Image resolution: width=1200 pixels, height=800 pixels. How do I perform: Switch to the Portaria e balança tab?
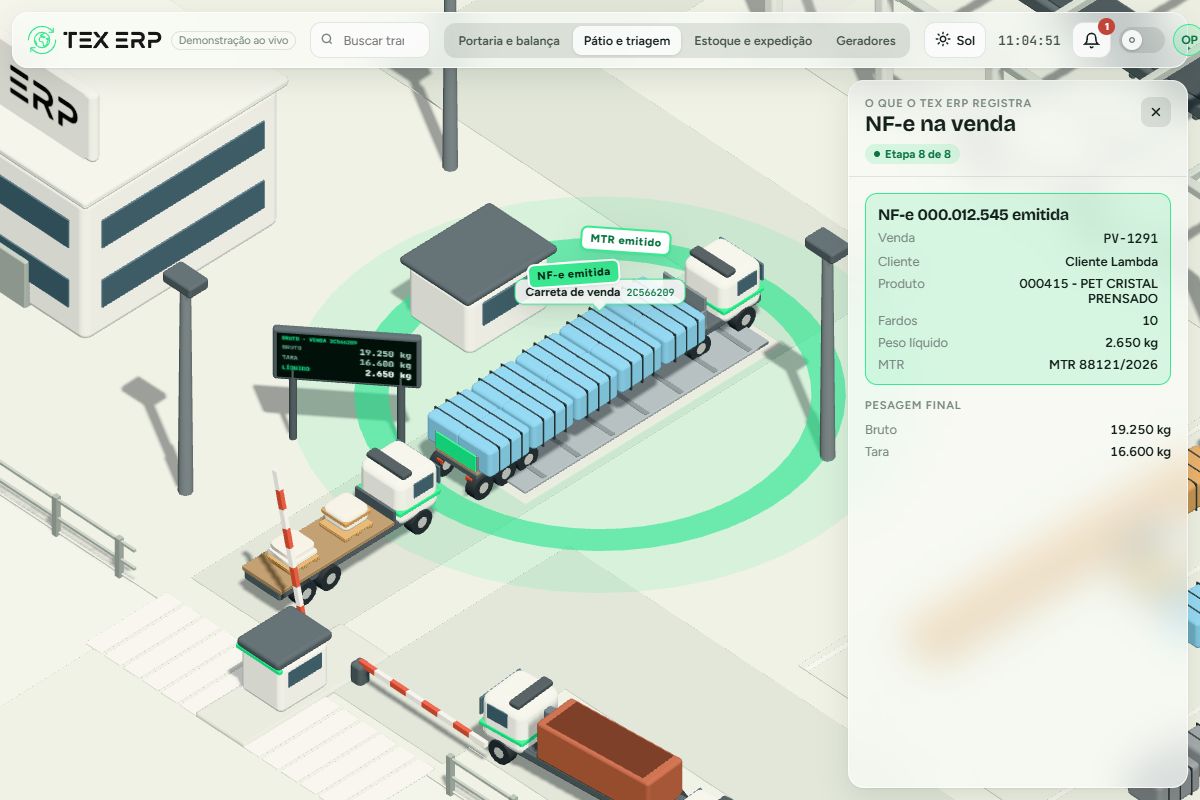[x=509, y=41]
